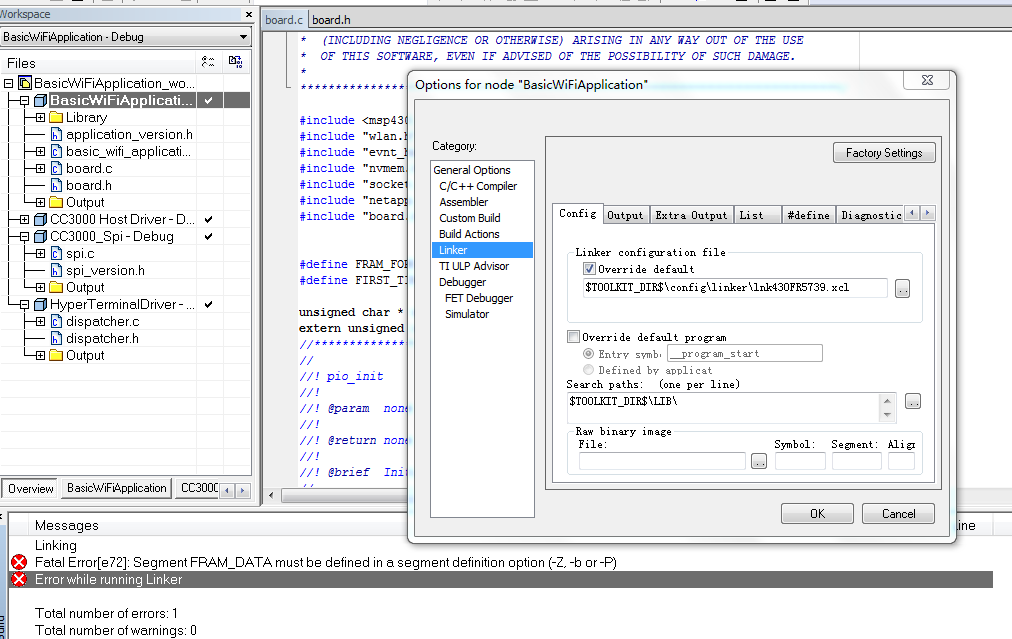
Task: Switch to the Output linker tab
Action: [625, 215]
